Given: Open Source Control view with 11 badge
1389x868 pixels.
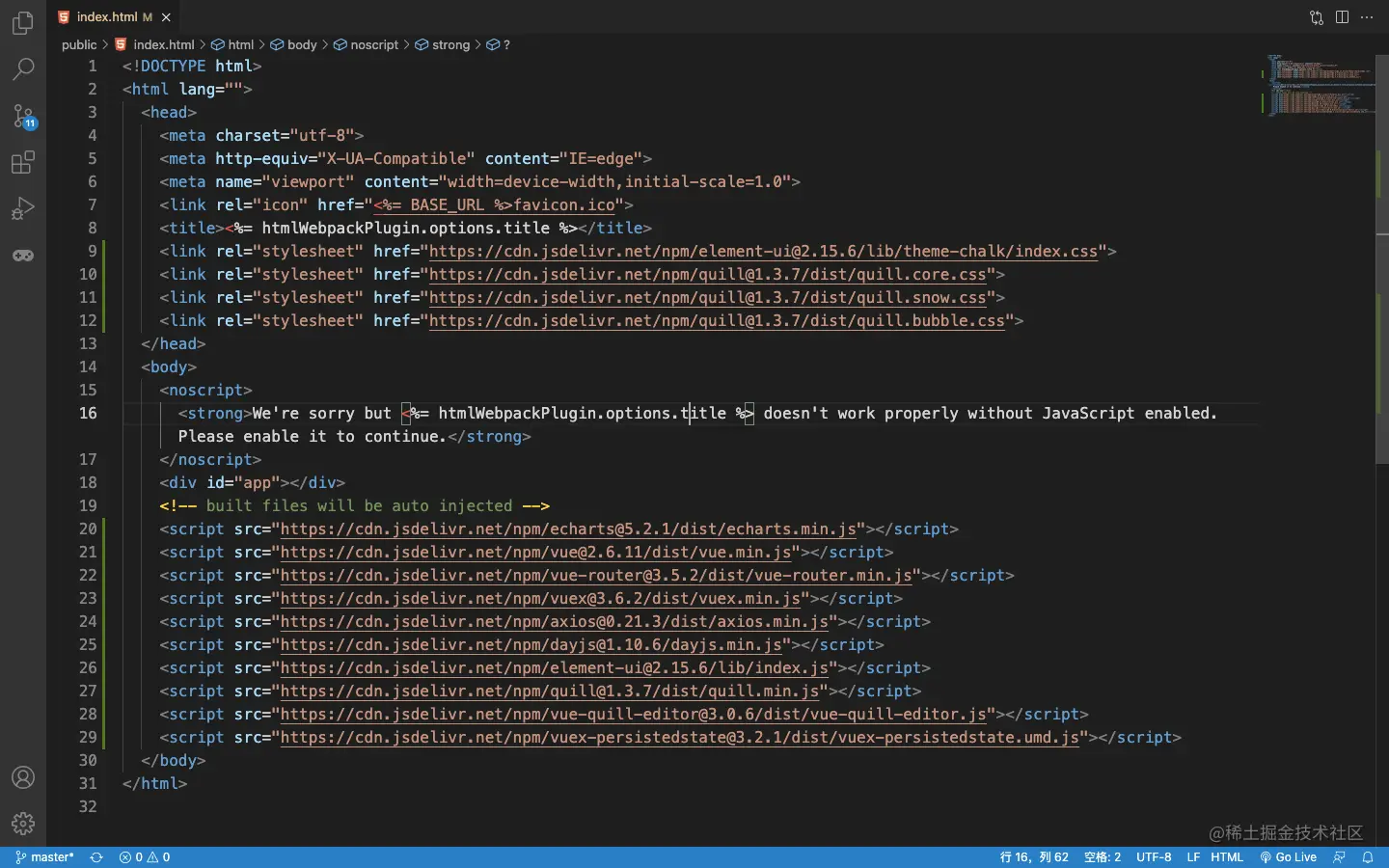Looking at the screenshot, I should tap(23, 116).
